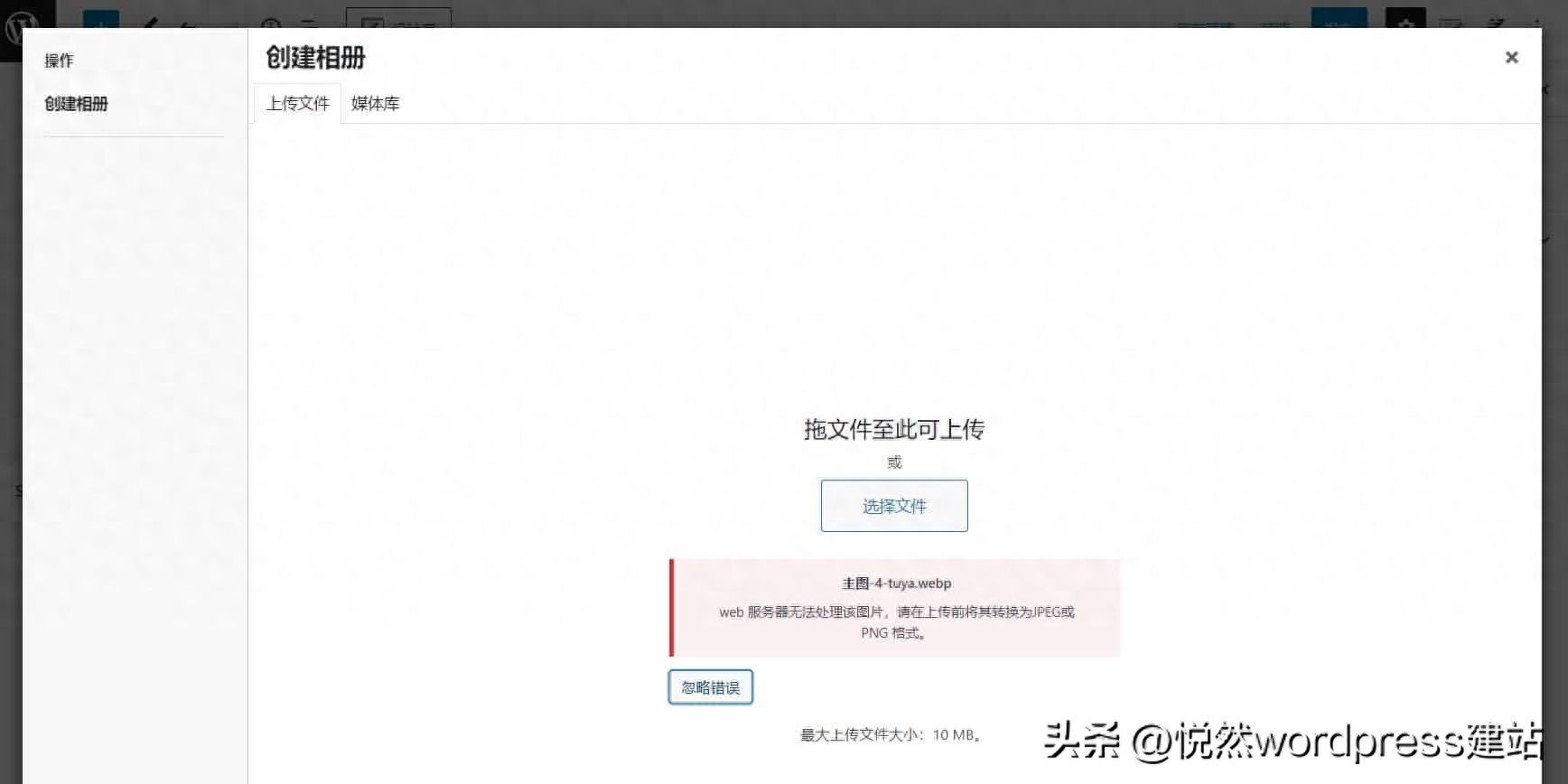
Task: Click the 操作 heading in sidebar
Action: [x=59, y=61]
